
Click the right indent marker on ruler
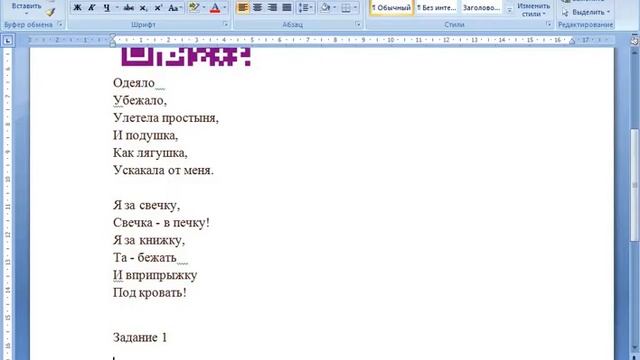(x=572, y=41)
